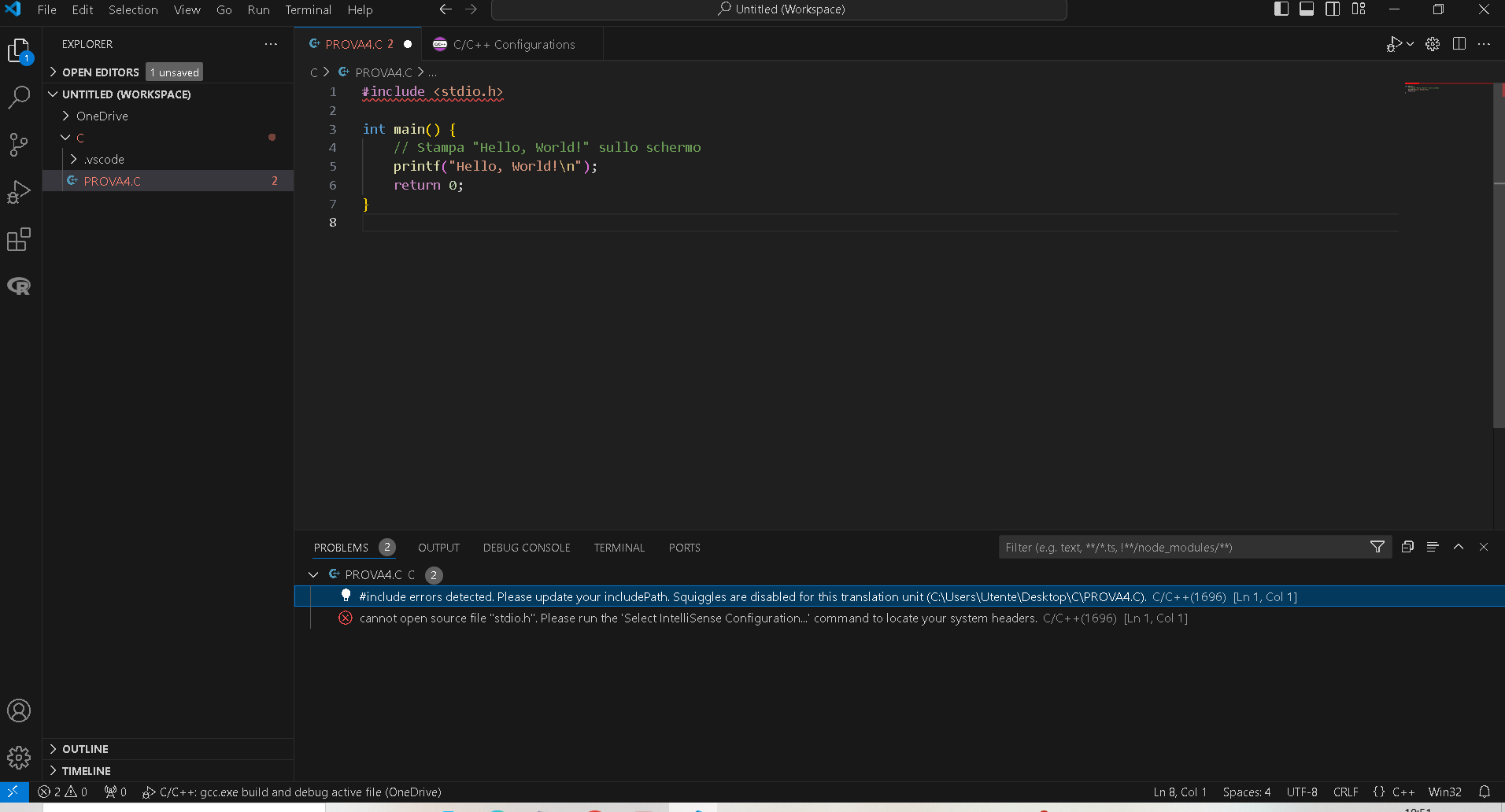Toggle the bottom Panel visibility
Image resolution: width=1505 pixels, height=812 pixels.
pos(1307,9)
